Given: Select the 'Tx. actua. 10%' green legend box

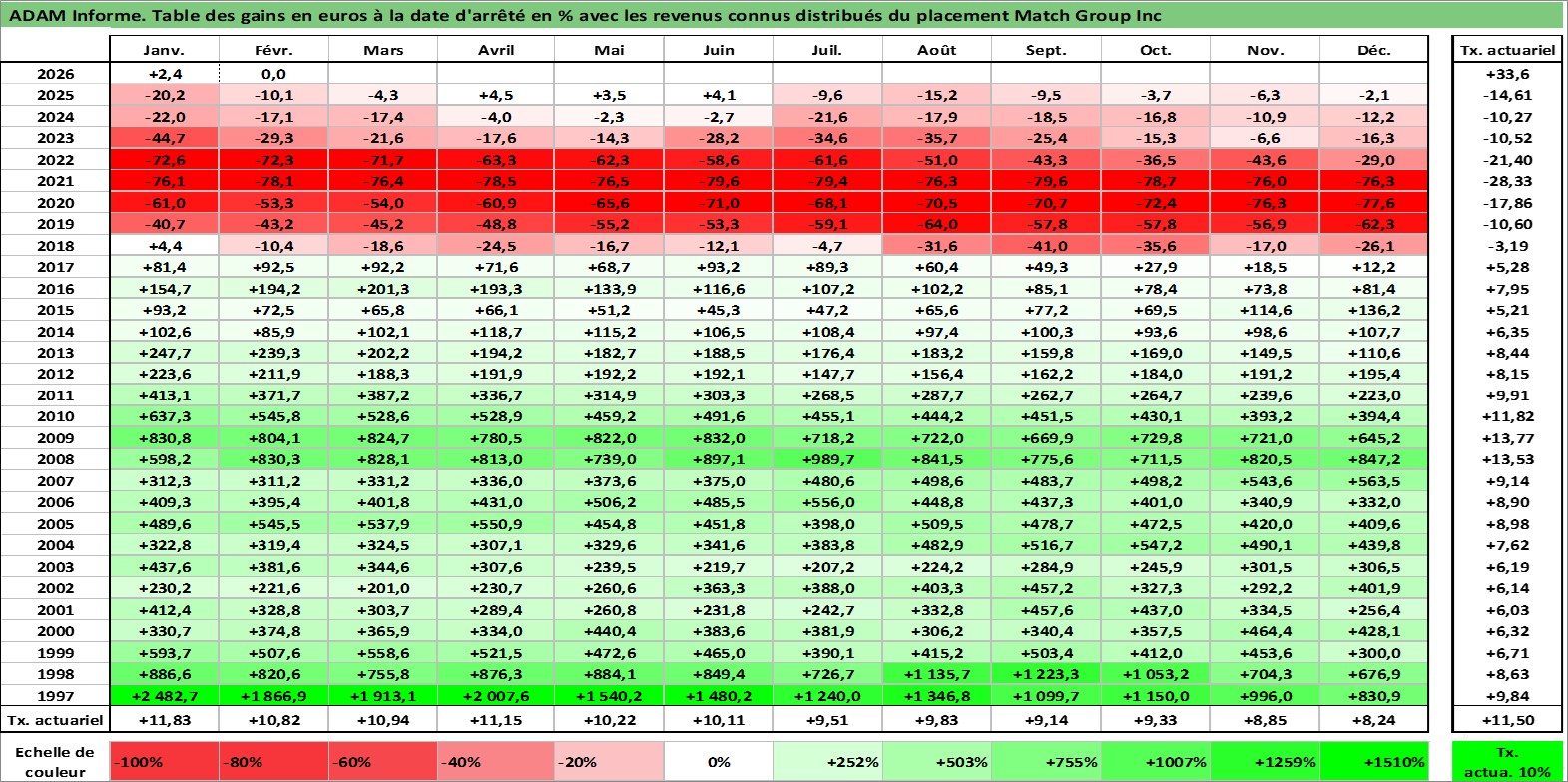Looking at the screenshot, I should [x=1507, y=762].
